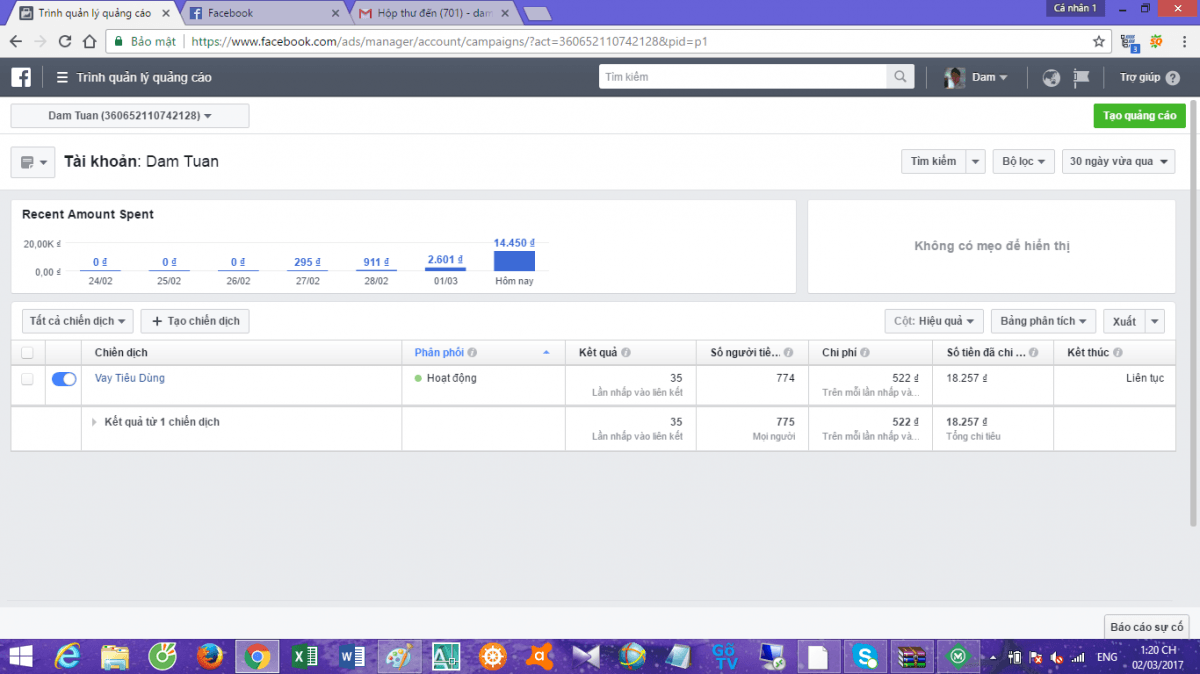Open the Dam Tuan account selector dropdown
This screenshot has width=1200, height=674.
coord(130,116)
